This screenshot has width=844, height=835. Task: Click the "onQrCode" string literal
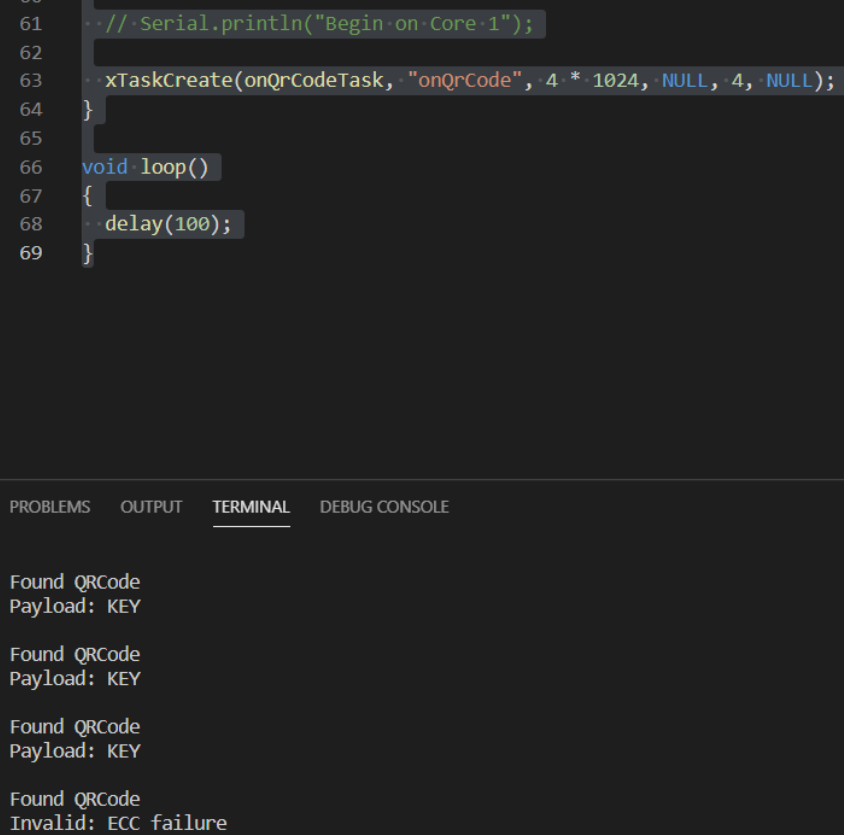click(x=465, y=80)
